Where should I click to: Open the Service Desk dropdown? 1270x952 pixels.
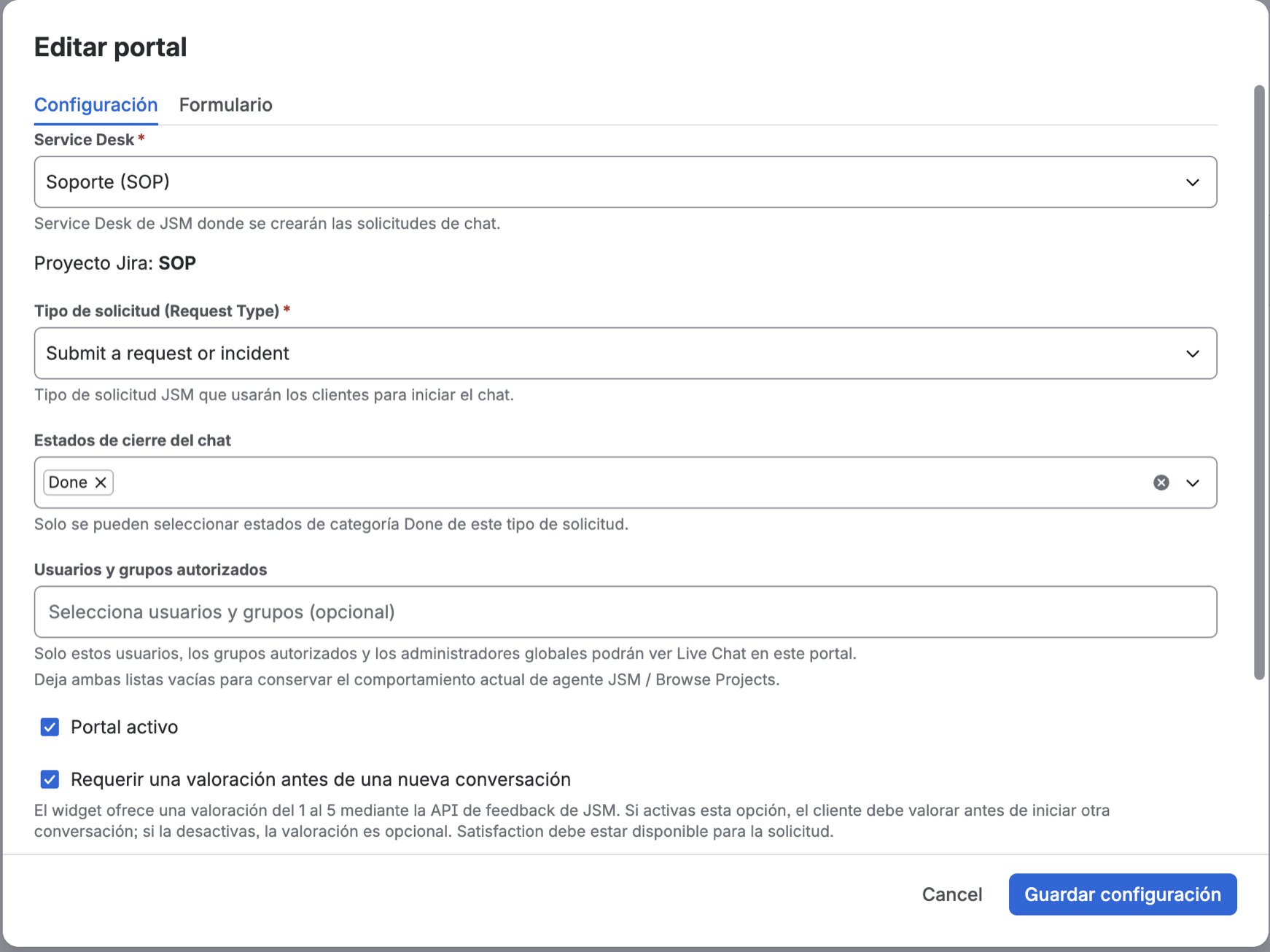pyautogui.click(x=626, y=182)
